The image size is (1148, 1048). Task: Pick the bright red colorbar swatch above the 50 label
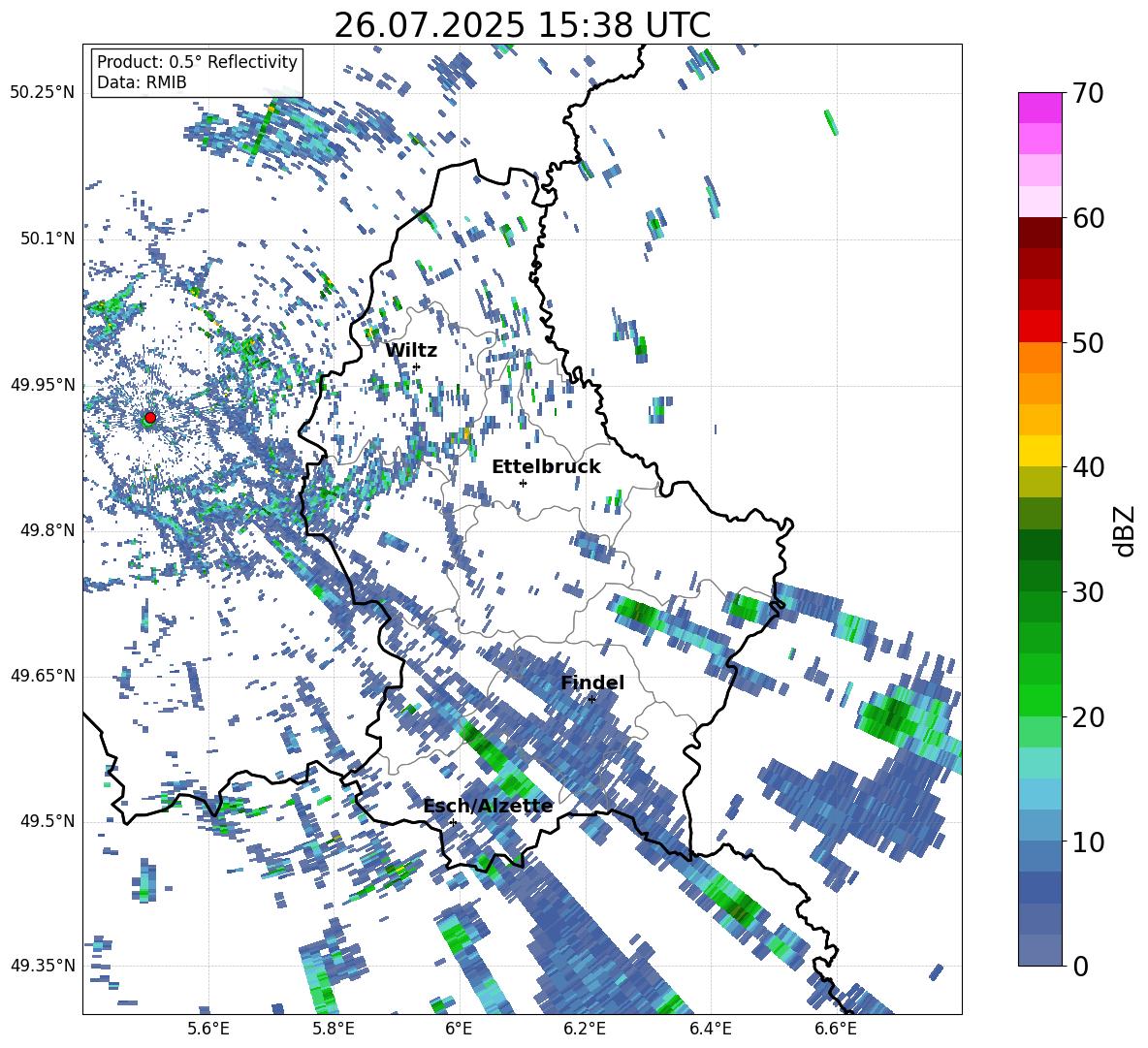pos(1039,326)
